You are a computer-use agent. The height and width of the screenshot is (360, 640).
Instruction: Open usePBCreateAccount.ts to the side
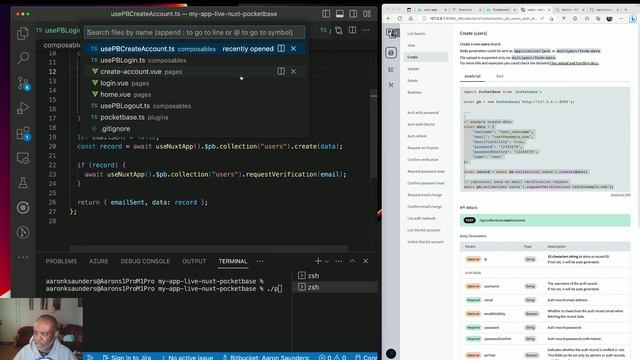tap(281, 49)
